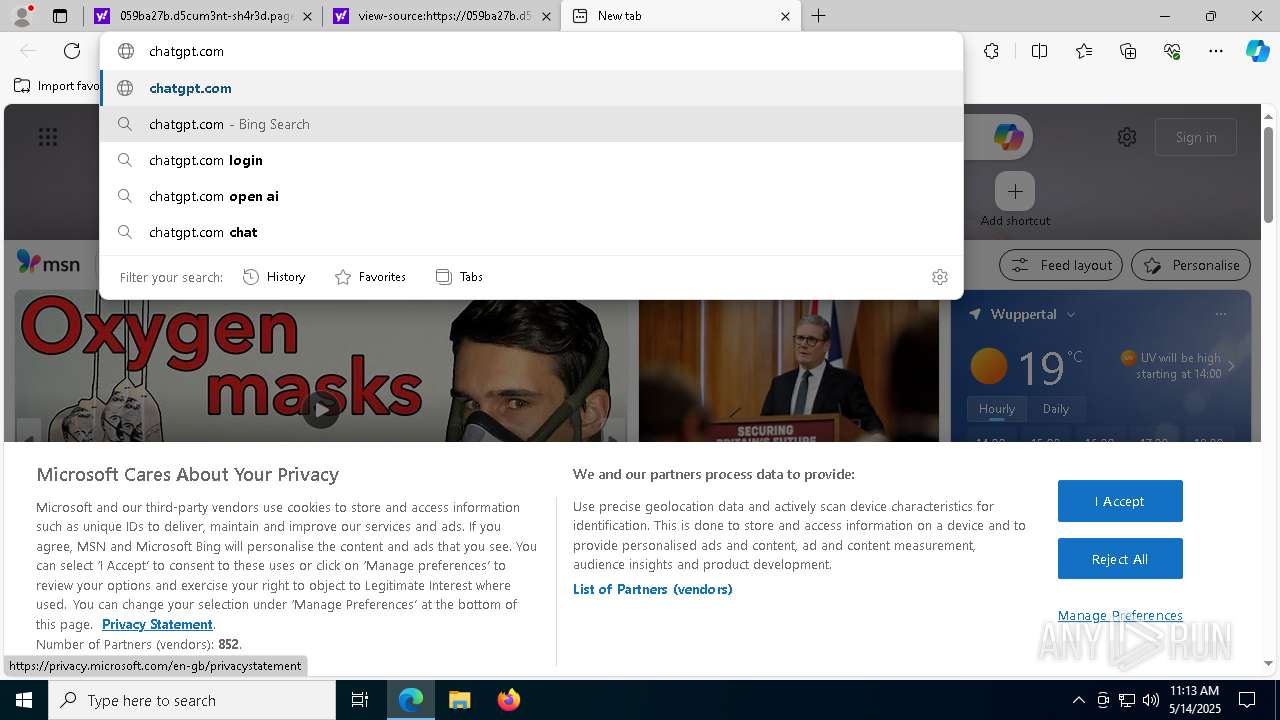Screen dimensions: 1280x720
Task: Open the Personalise button
Action: (1191, 265)
